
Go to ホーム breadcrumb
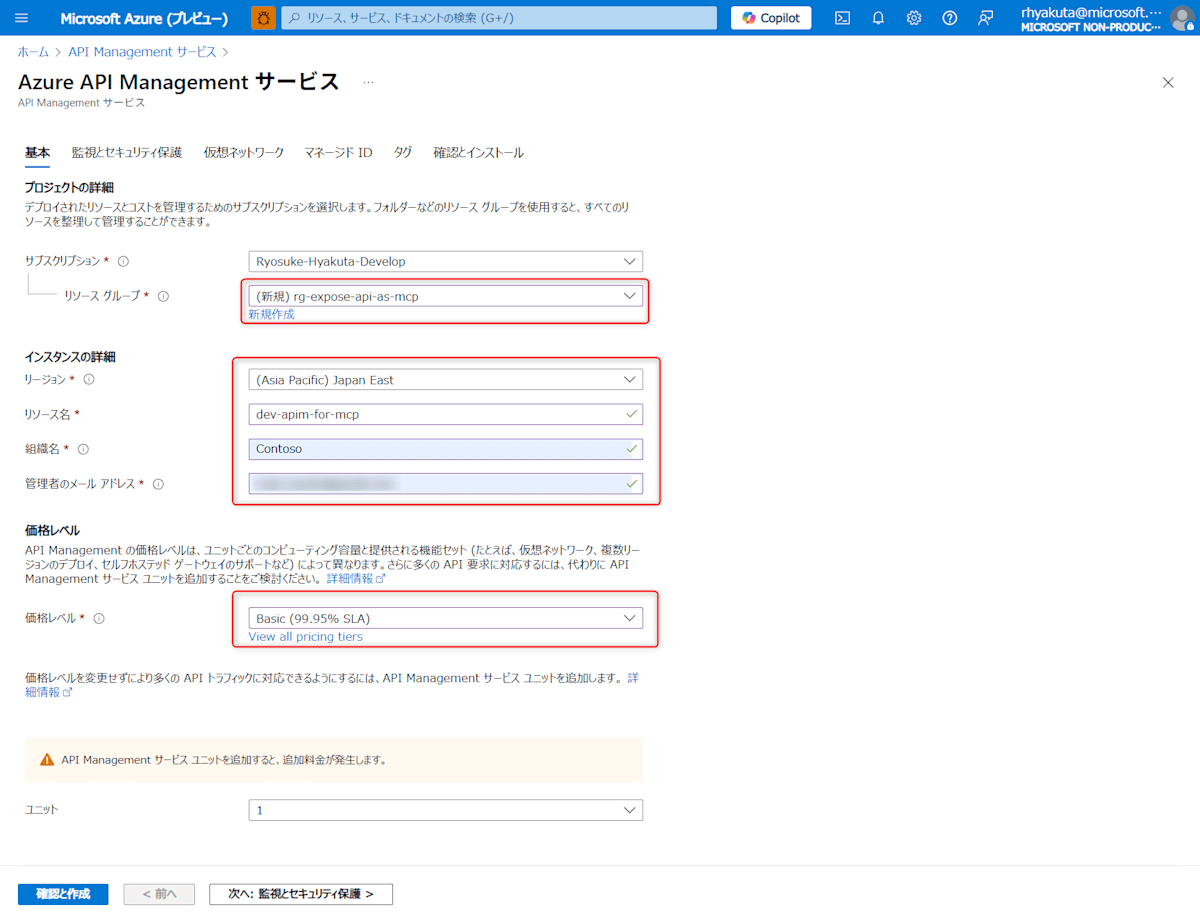tap(33, 52)
